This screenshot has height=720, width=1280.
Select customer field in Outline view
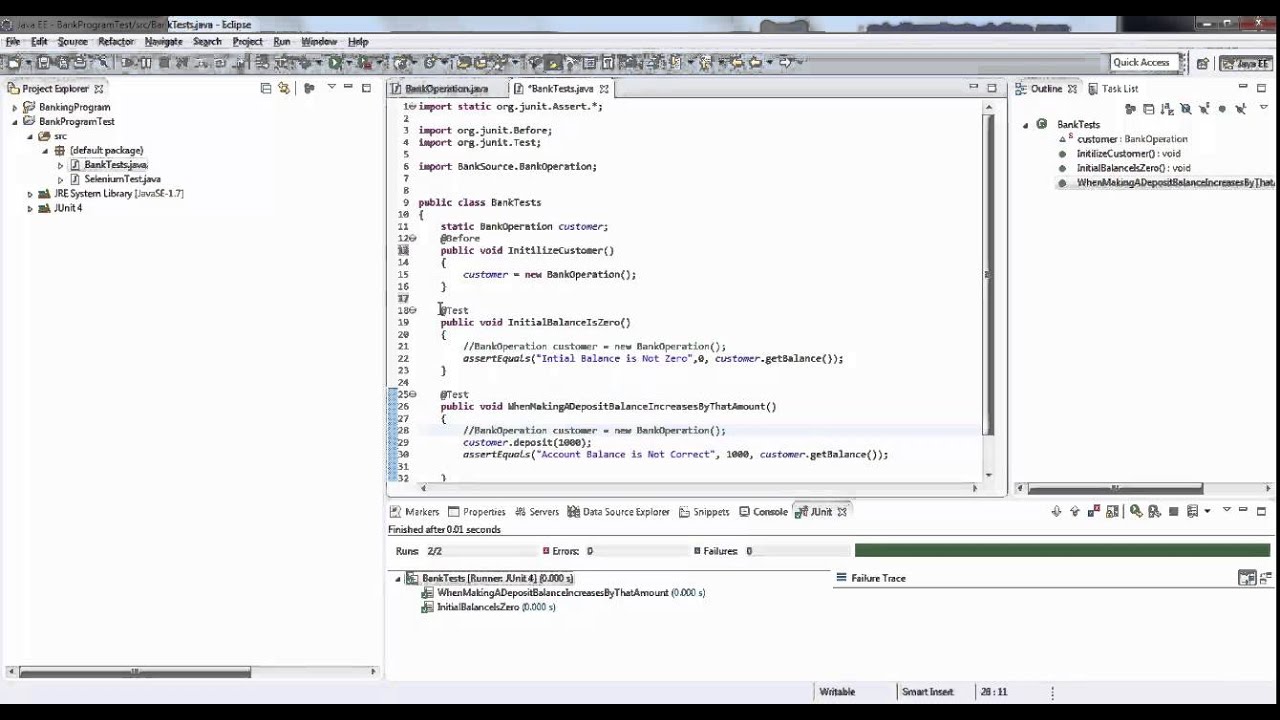tap(1132, 140)
